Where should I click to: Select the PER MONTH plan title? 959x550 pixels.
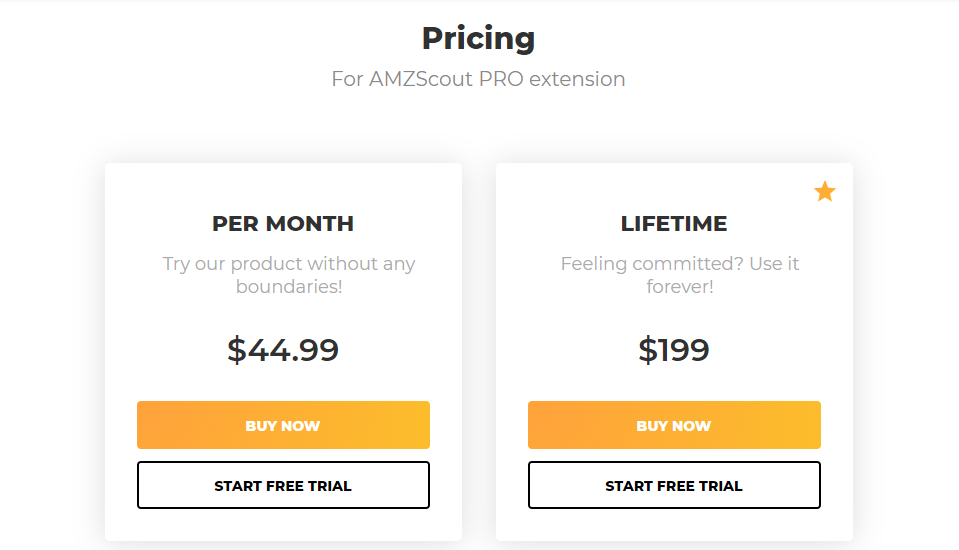(x=283, y=224)
